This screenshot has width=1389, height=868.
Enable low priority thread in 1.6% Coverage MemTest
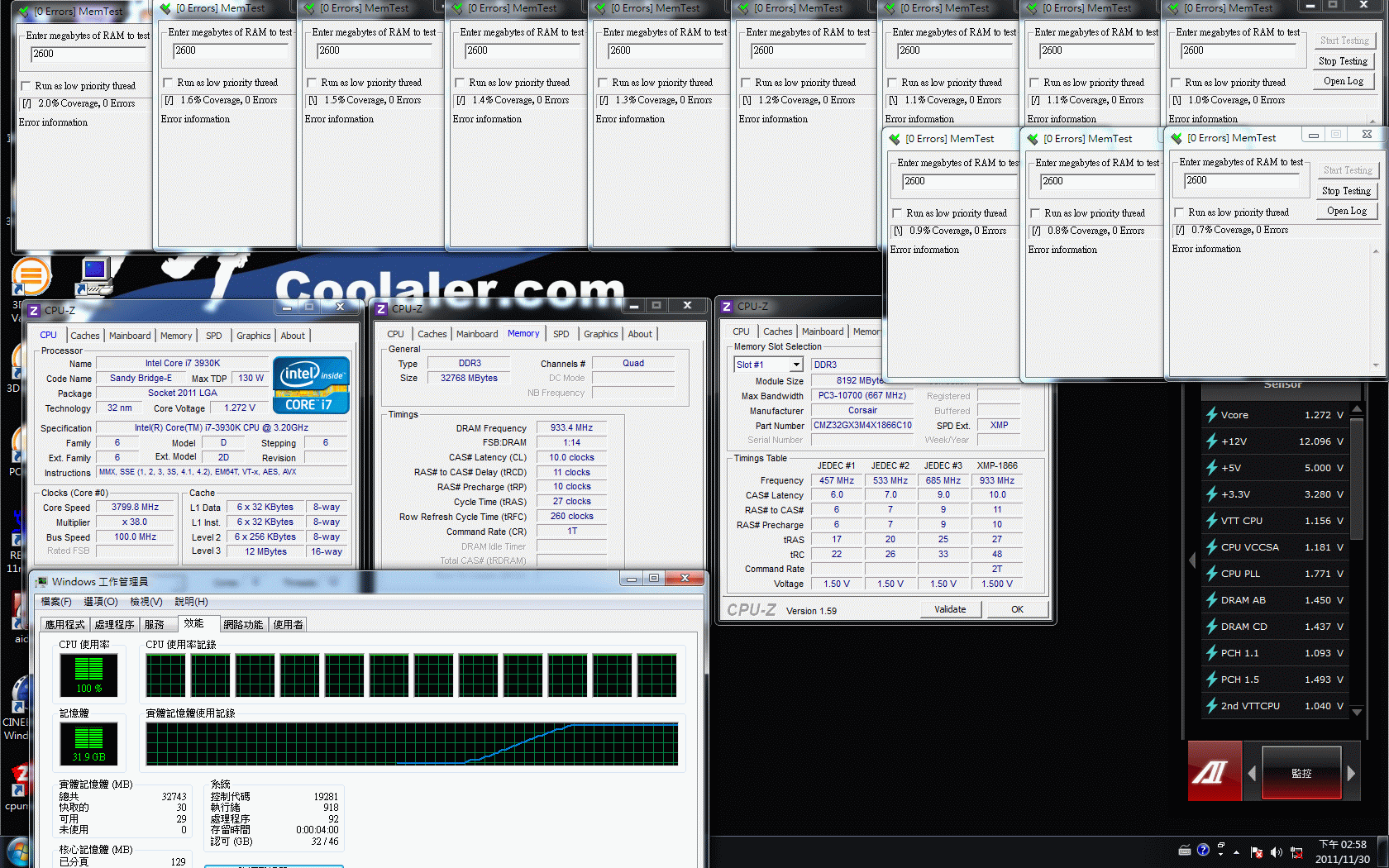(x=167, y=83)
